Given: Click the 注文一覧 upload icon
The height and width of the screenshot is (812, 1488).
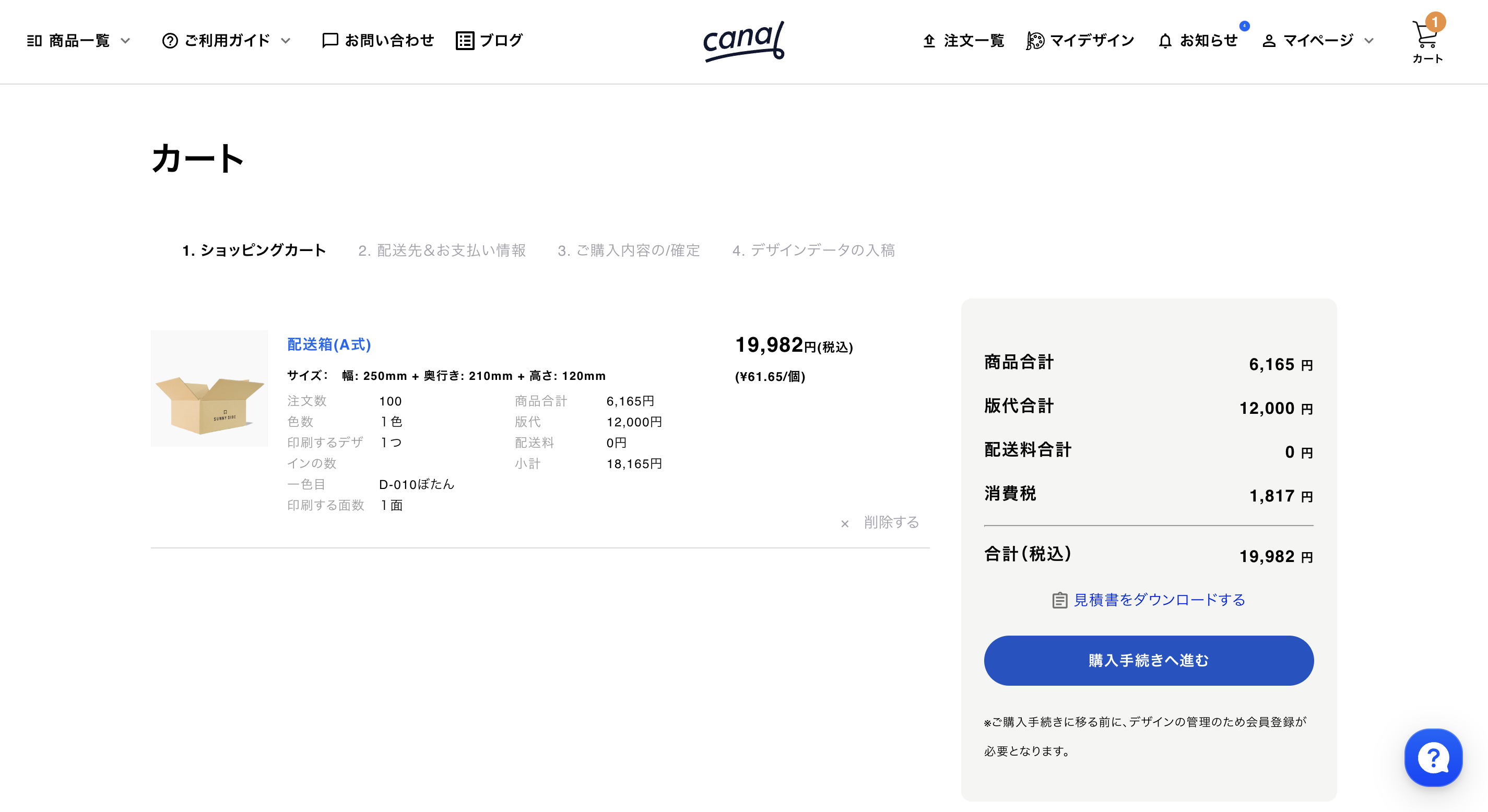Looking at the screenshot, I should 929,40.
